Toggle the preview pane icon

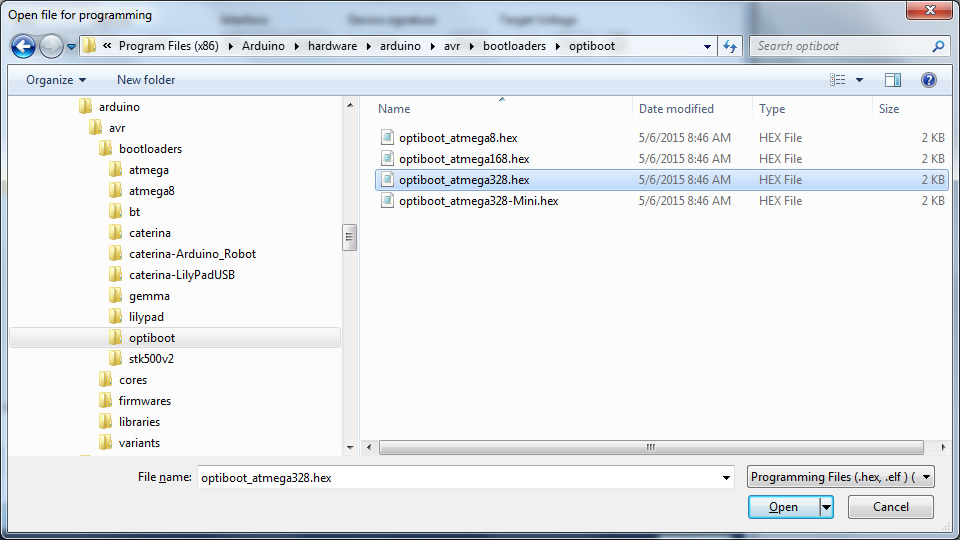click(x=893, y=80)
